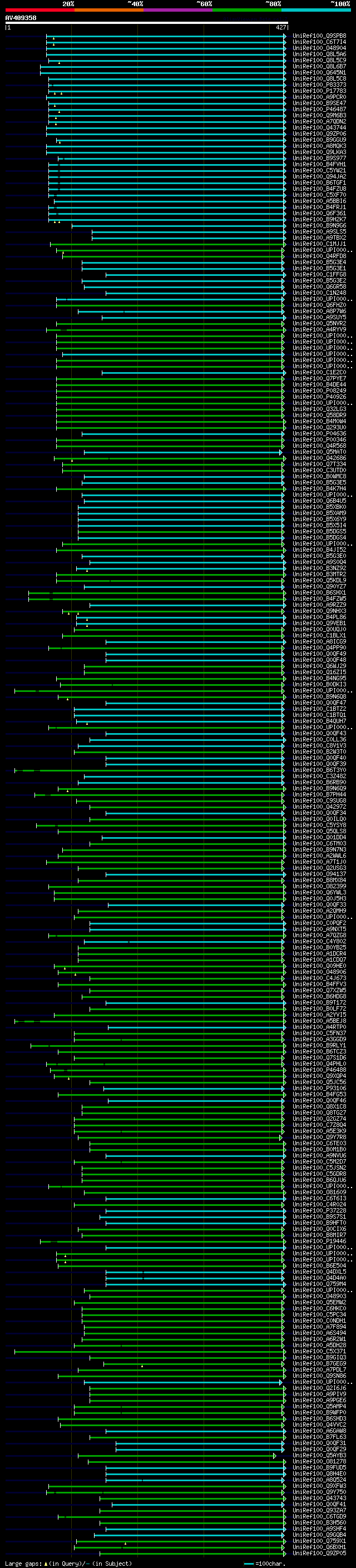Click hit label UniRef100_B5DGS5

pyautogui.click(x=319, y=531)
